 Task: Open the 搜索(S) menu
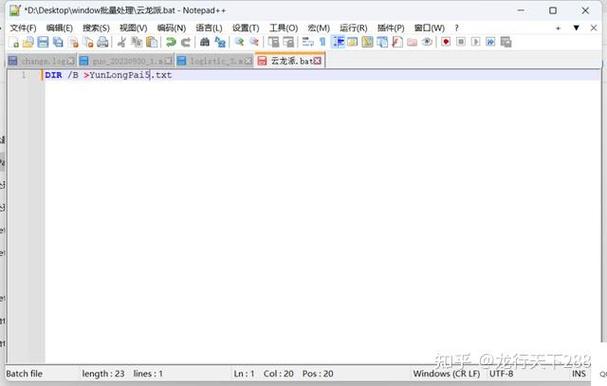click(x=96, y=28)
